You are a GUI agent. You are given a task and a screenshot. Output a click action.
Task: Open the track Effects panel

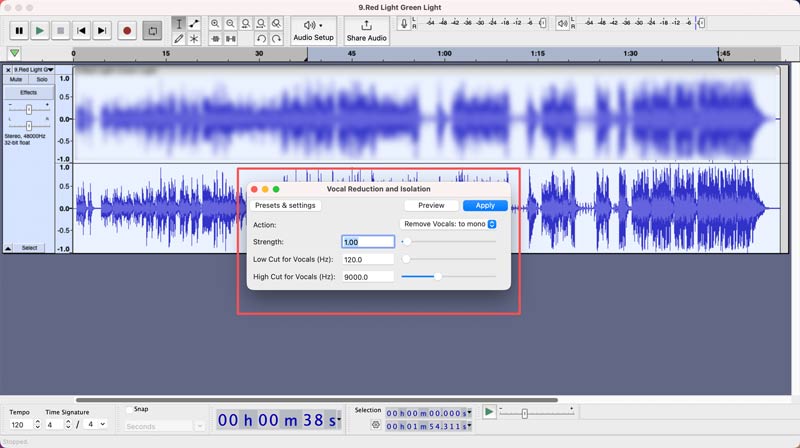point(29,93)
